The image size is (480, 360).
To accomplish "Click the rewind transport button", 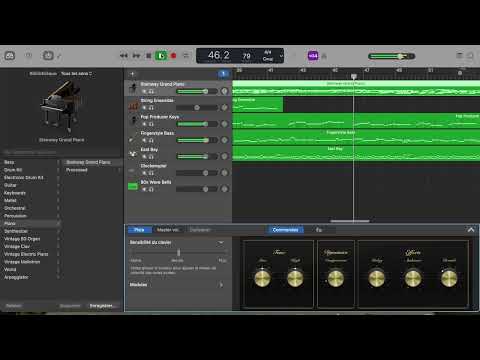I will coord(124,56).
